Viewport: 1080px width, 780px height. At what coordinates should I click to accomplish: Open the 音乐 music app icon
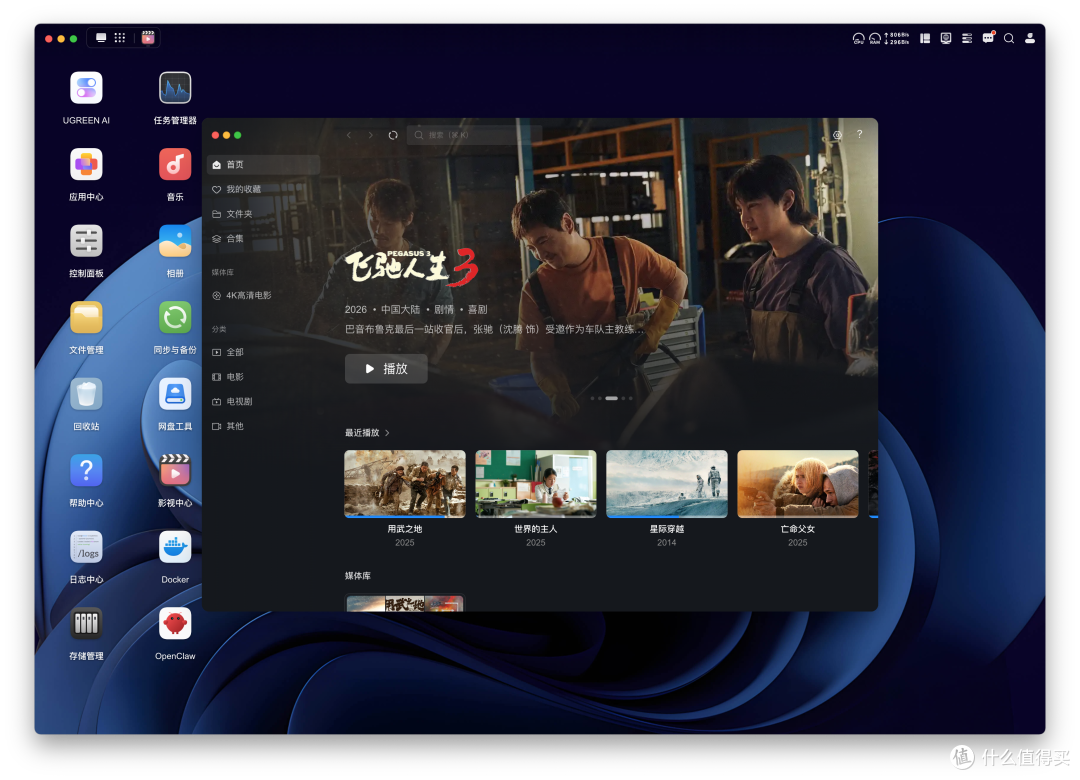point(175,165)
